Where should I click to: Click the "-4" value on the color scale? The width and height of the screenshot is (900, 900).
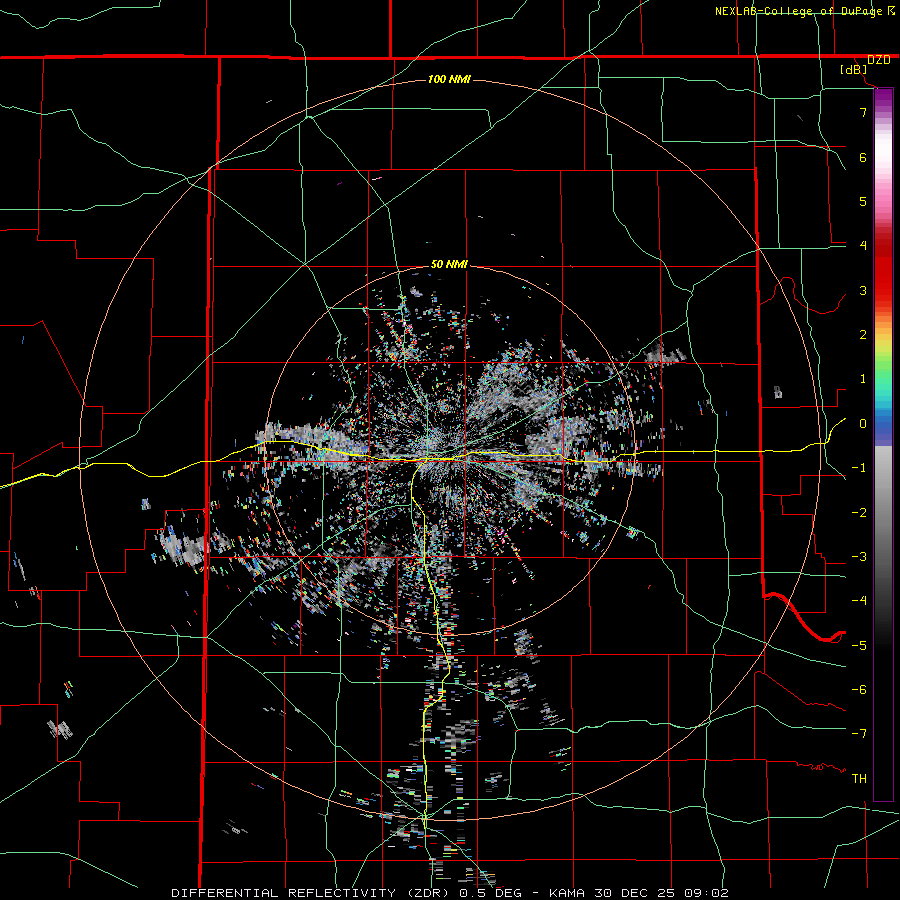click(859, 600)
